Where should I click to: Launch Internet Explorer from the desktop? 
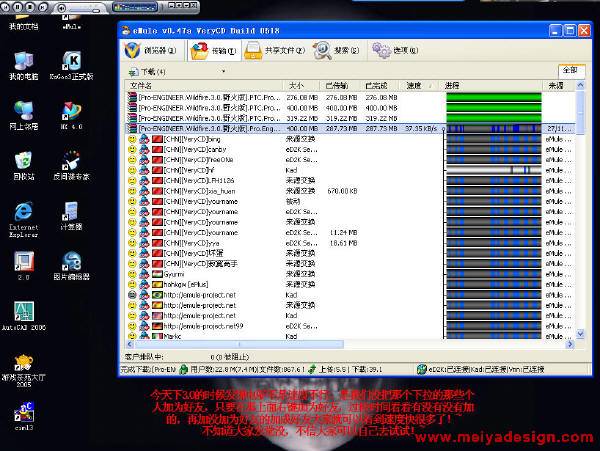(x=24, y=220)
